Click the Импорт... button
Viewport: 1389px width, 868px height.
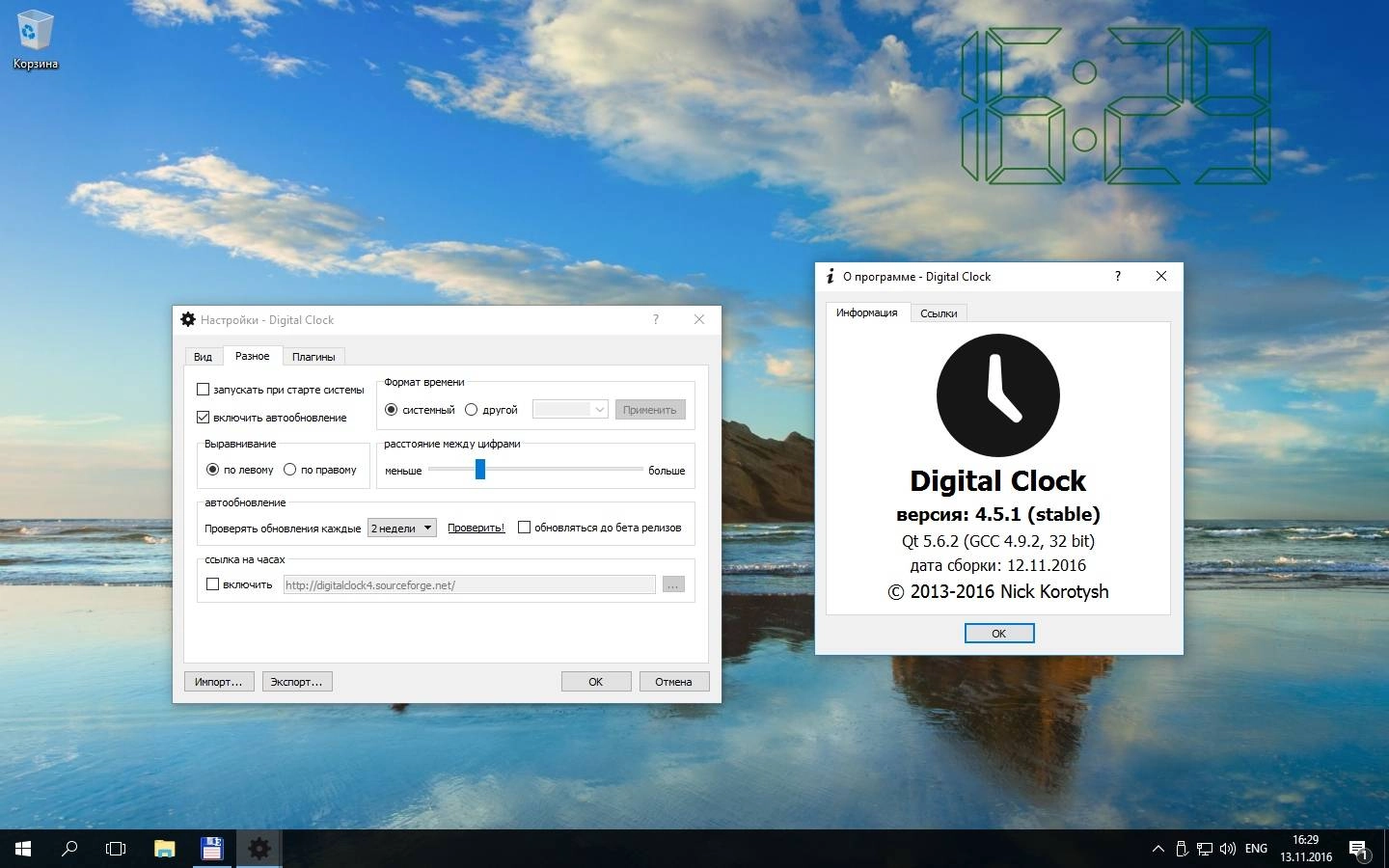(219, 682)
